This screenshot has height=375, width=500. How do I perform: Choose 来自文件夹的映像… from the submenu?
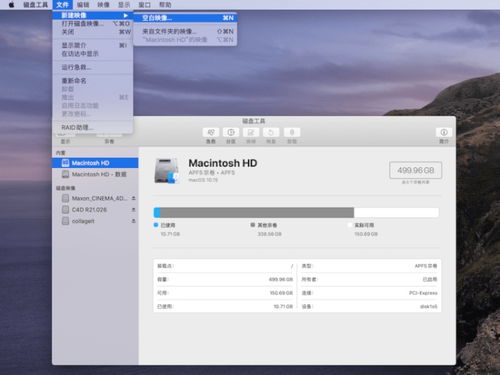(185, 31)
